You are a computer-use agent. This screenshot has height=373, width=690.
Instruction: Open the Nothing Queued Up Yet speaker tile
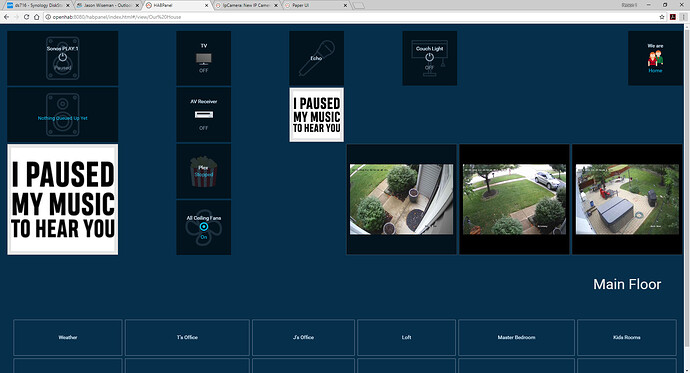point(62,115)
